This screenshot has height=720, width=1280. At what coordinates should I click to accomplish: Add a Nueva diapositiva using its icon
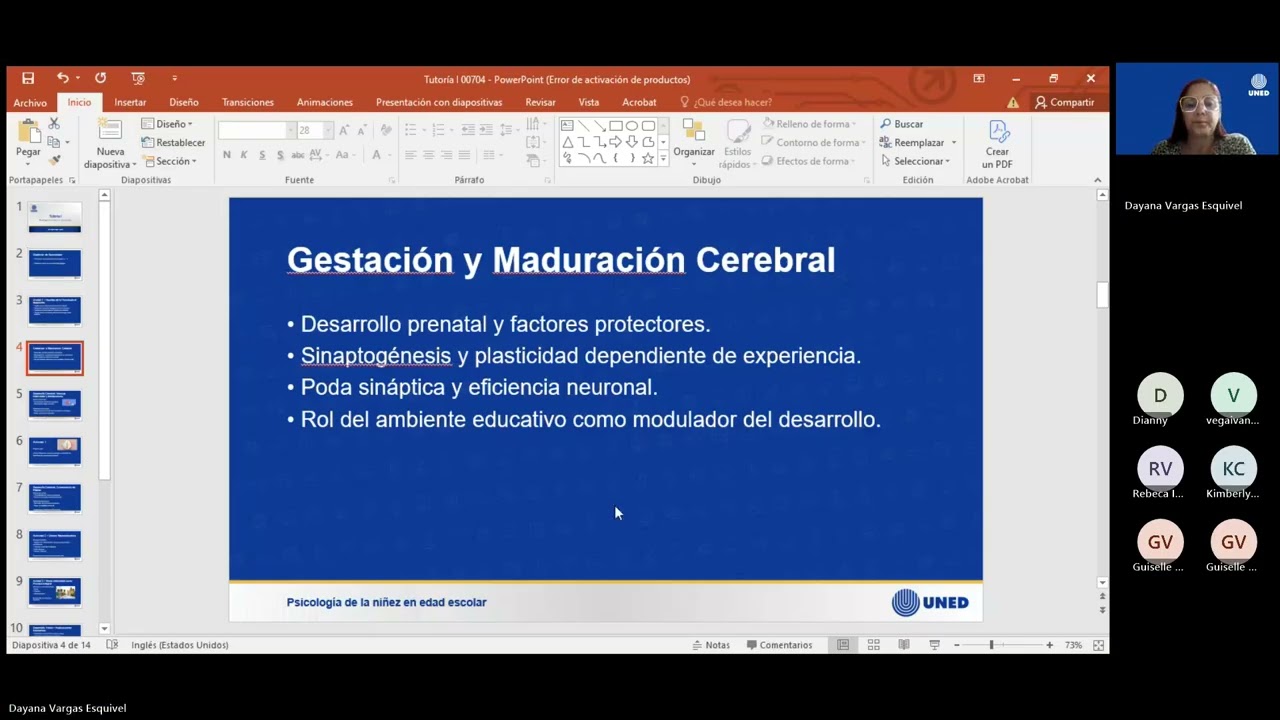[x=110, y=130]
